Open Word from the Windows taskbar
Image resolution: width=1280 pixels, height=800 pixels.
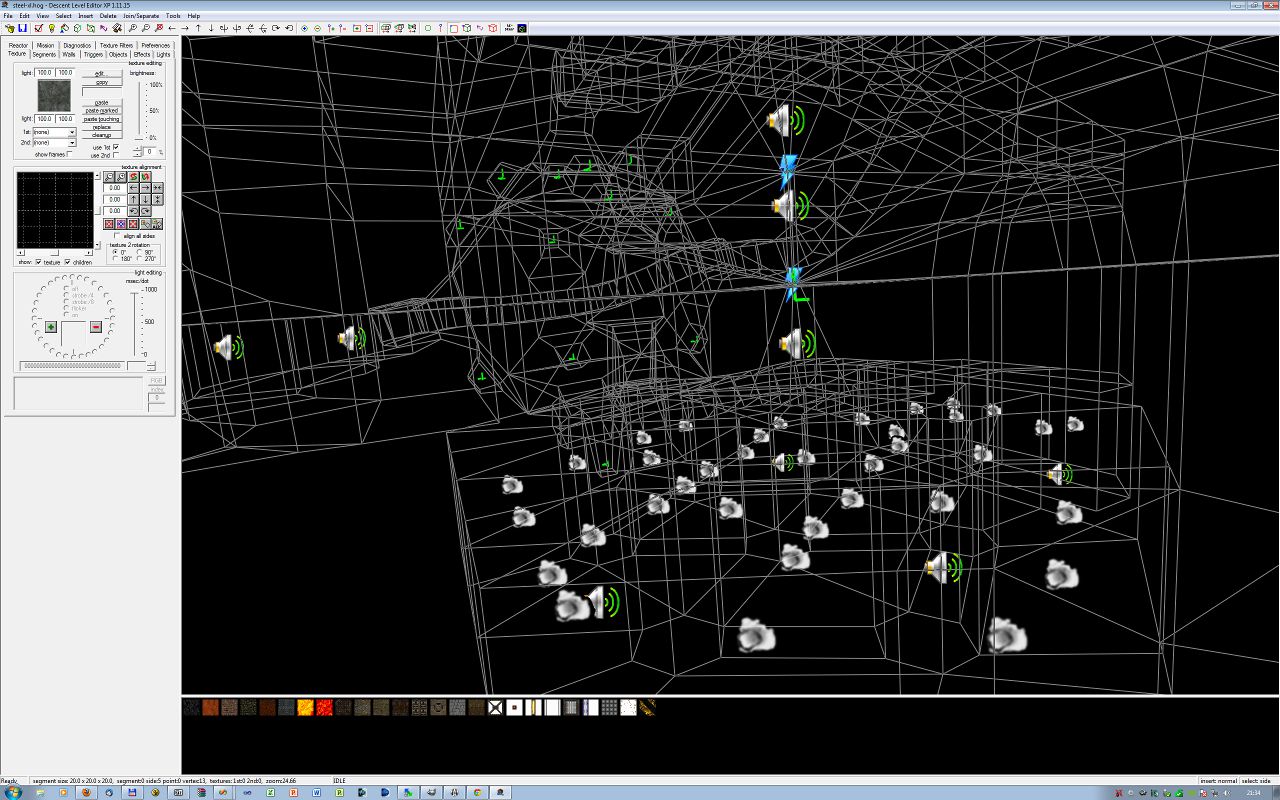point(316,792)
